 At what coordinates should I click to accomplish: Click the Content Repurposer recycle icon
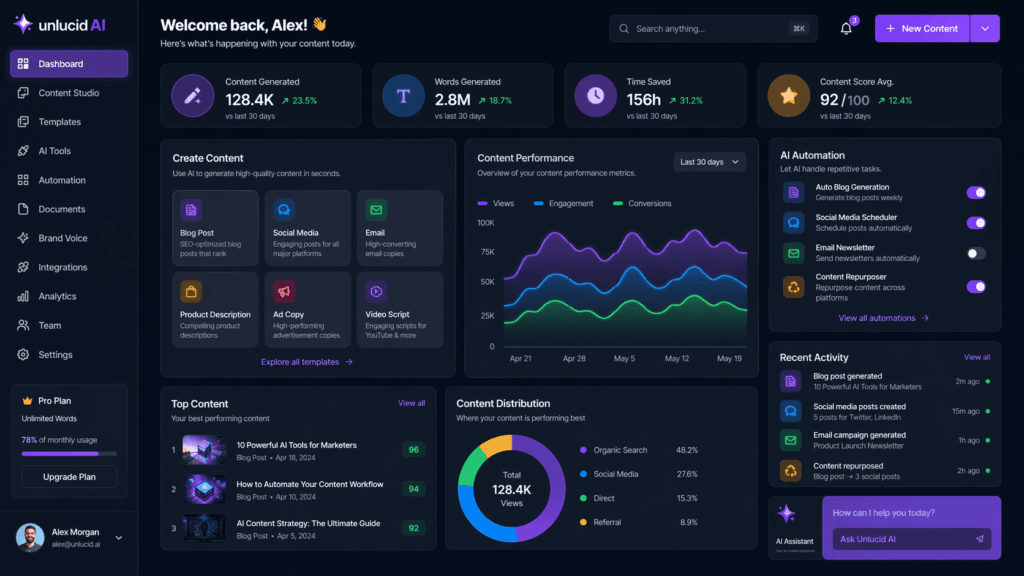pyautogui.click(x=793, y=287)
